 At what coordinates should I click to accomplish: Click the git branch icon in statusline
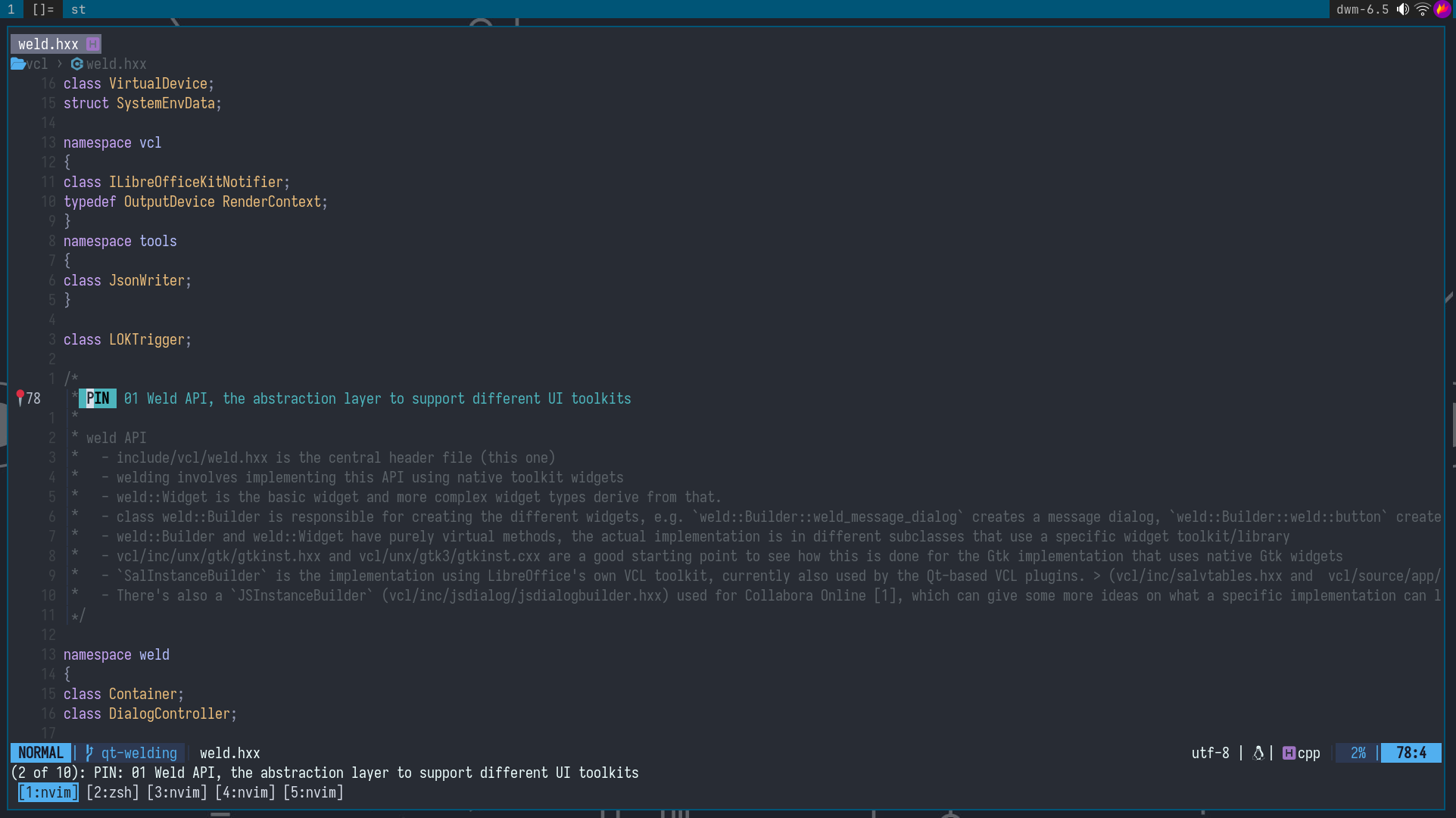click(89, 753)
